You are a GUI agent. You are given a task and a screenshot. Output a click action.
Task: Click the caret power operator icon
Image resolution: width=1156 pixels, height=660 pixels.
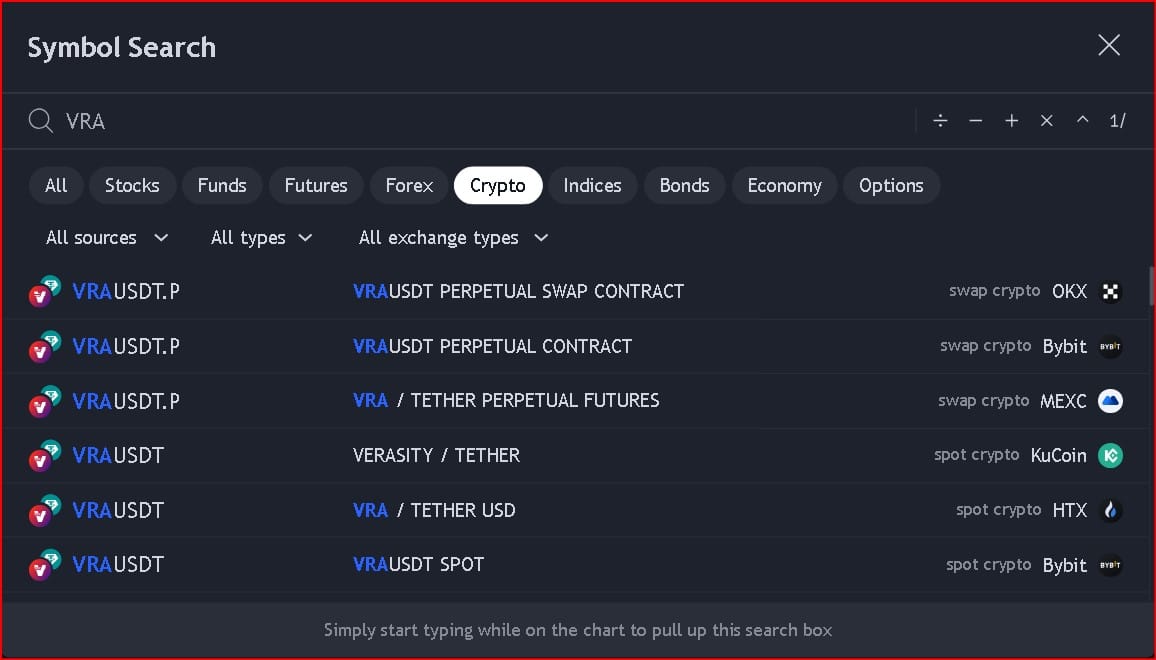point(1082,121)
